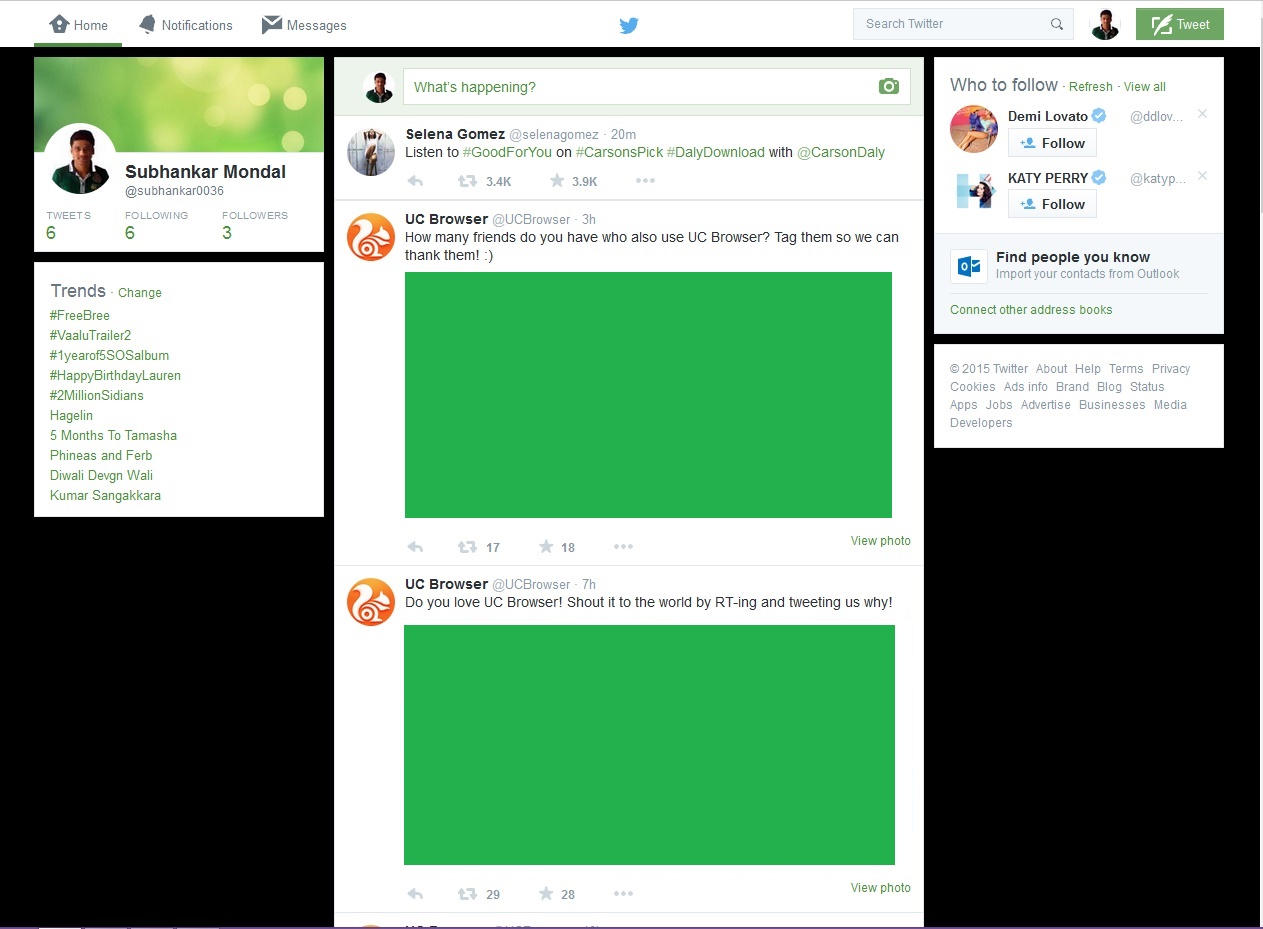Click Change next to Trends

140,293
